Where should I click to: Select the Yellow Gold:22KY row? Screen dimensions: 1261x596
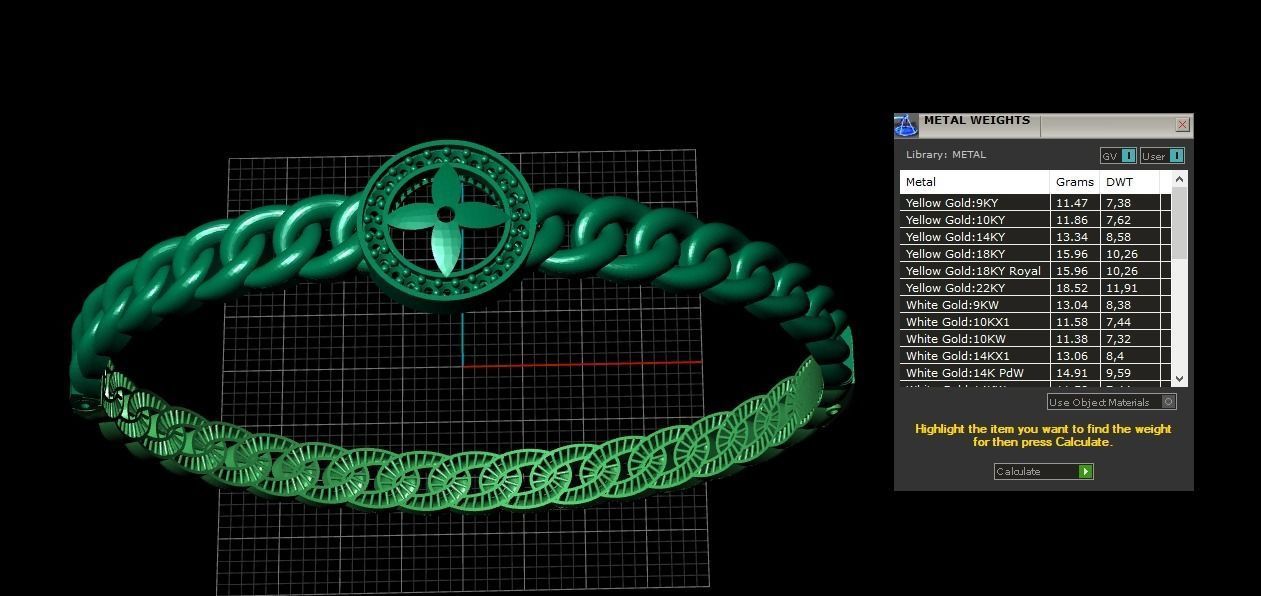(1035, 288)
